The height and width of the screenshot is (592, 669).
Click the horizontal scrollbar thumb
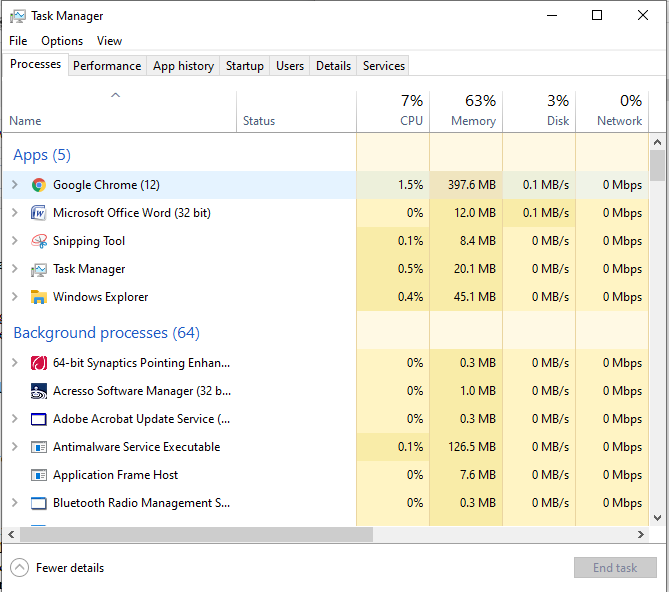click(190, 535)
